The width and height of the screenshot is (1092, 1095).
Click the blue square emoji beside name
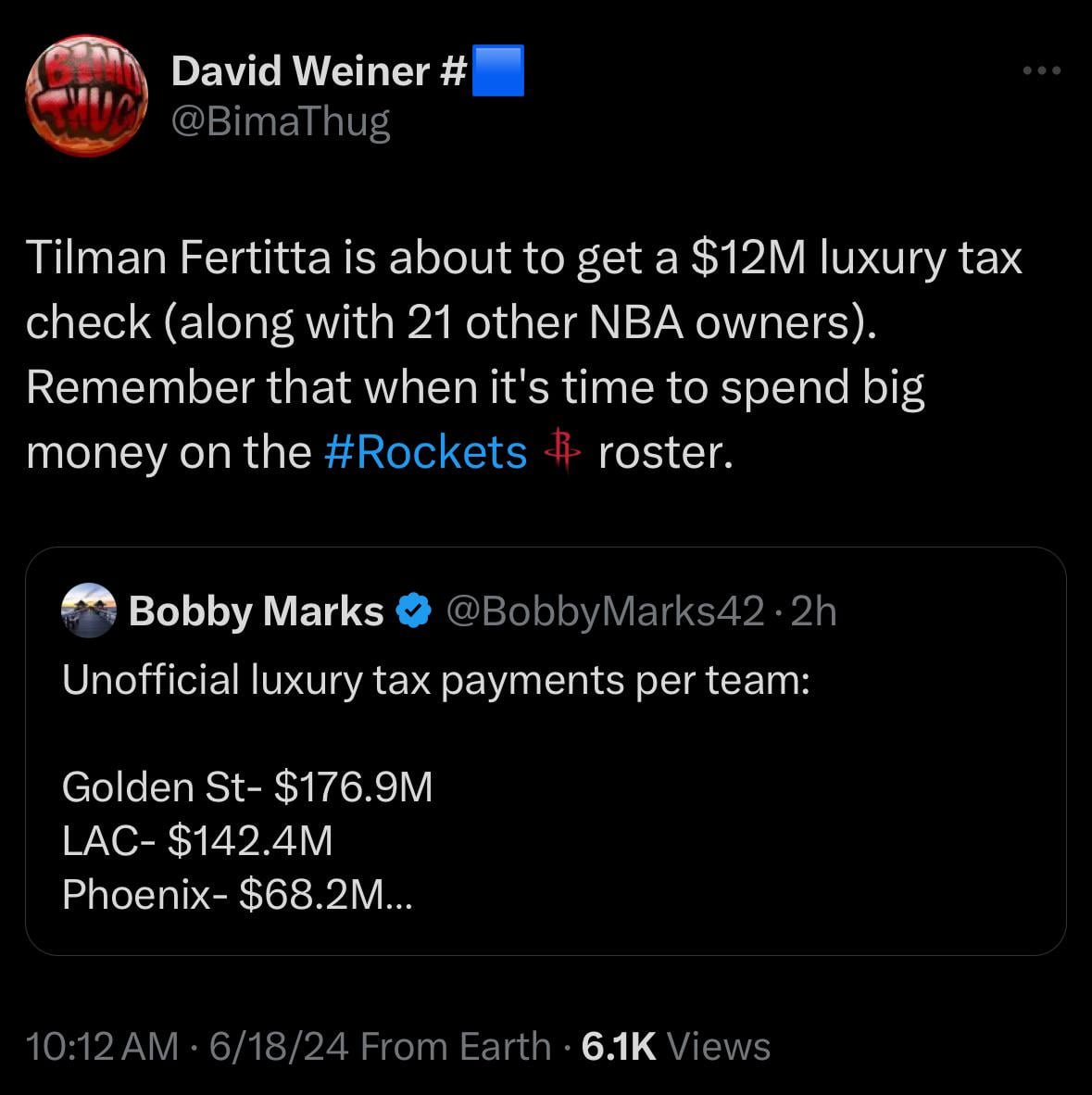coord(498,71)
